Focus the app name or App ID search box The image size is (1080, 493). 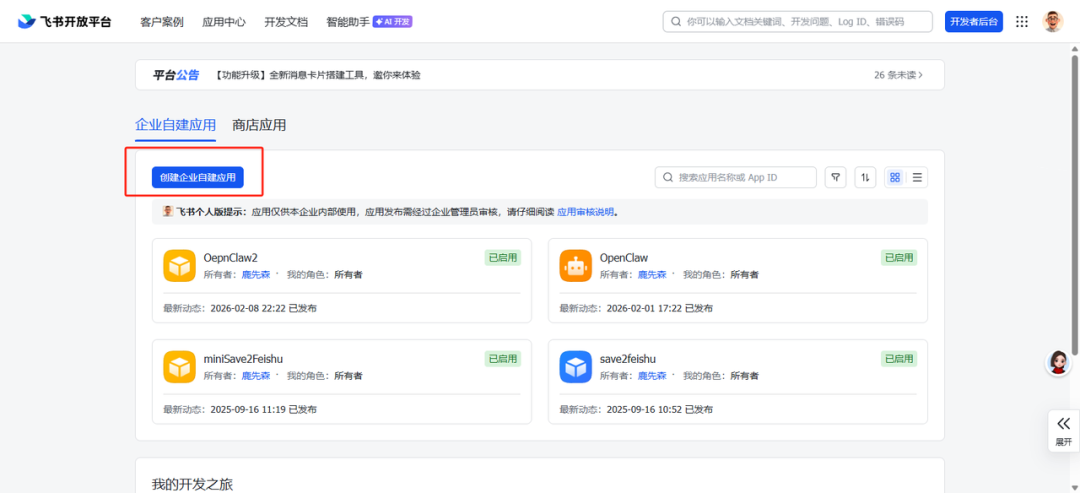tap(736, 178)
